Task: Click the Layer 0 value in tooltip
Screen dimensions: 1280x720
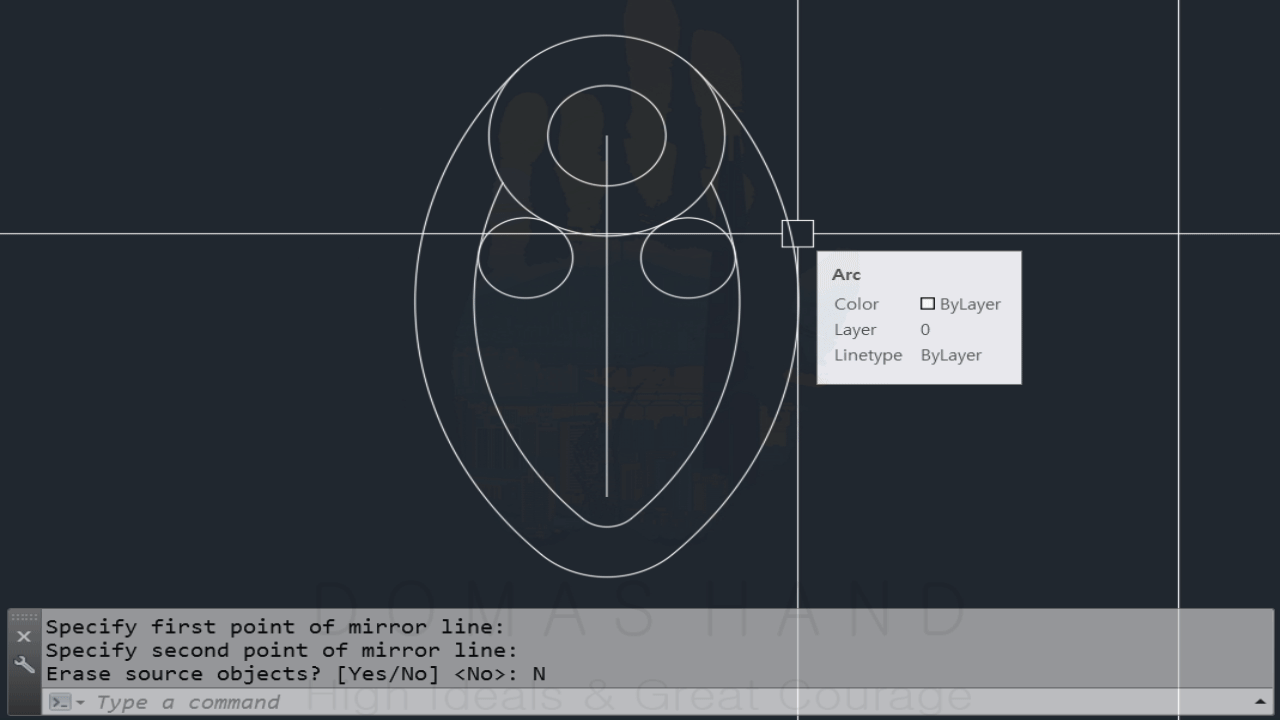Action: [x=925, y=329]
